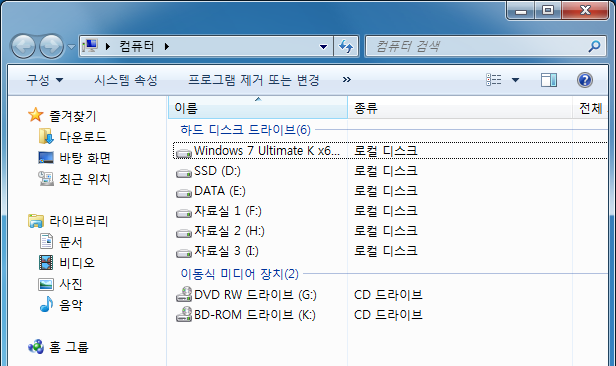The height and width of the screenshot is (366, 616).
Task: Click 로컬 디스크 text in the SSD (D:) row
Action: point(385,171)
